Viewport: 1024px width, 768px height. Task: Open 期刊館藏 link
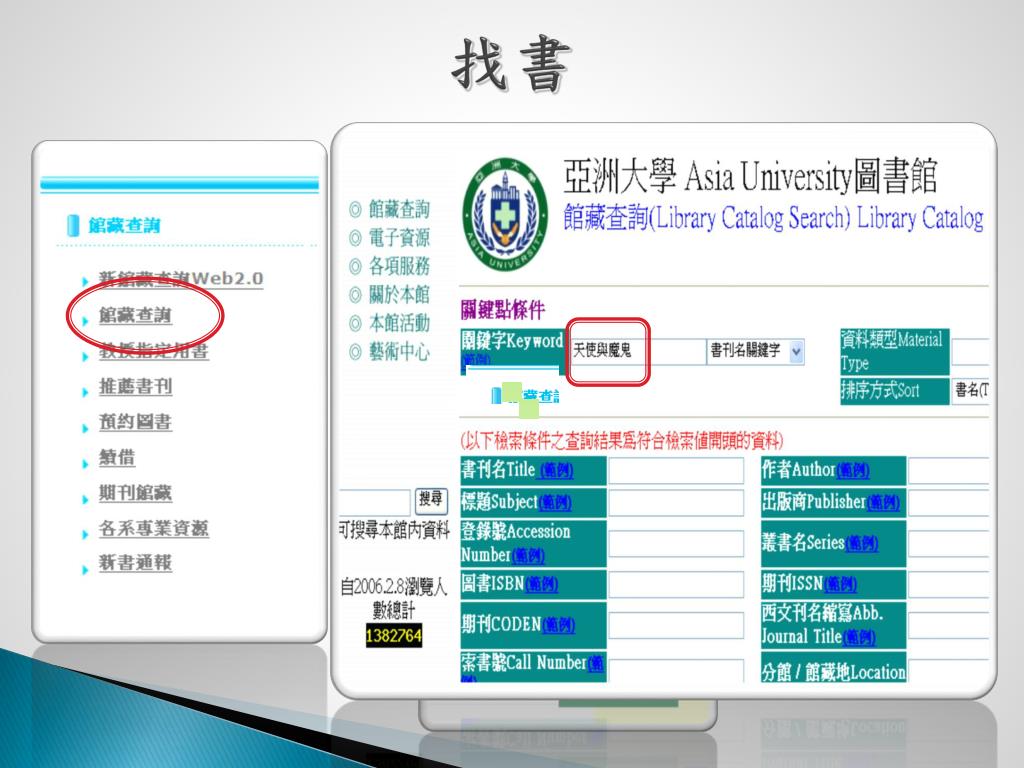tap(135, 492)
